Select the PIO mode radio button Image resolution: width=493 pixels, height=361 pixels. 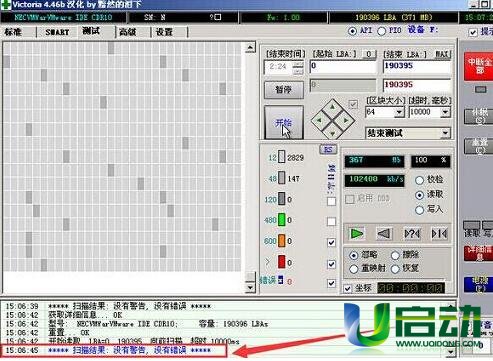[381, 31]
